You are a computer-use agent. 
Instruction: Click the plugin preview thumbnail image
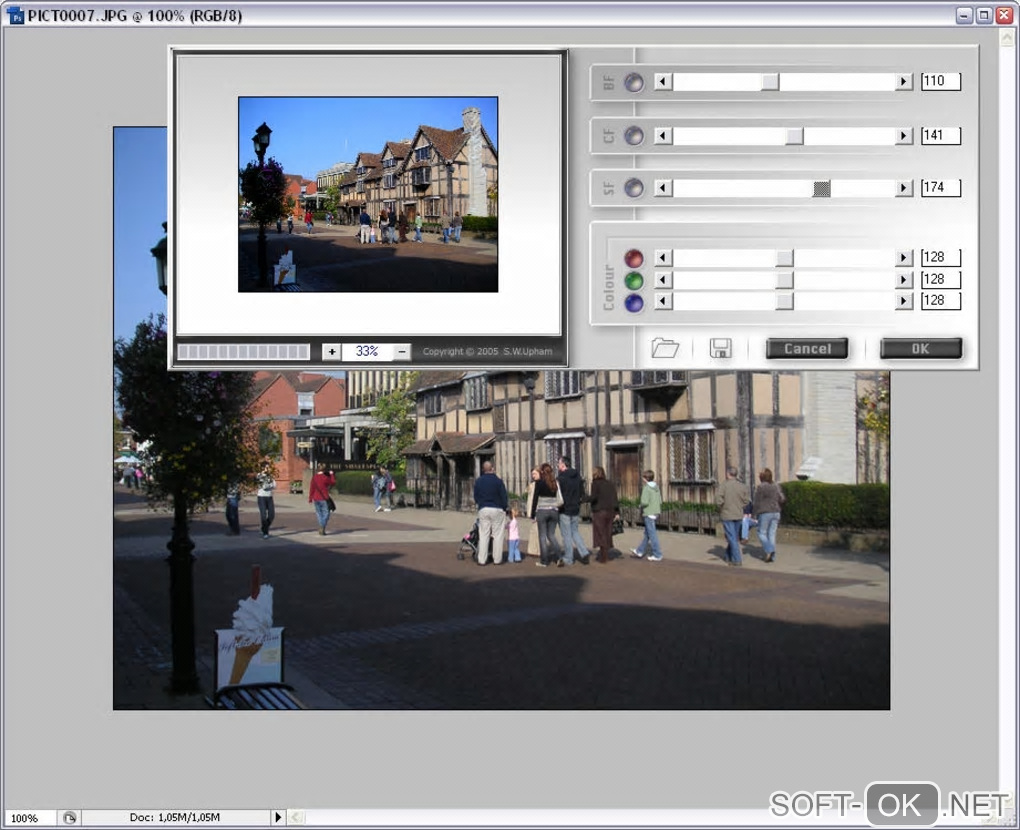point(368,194)
